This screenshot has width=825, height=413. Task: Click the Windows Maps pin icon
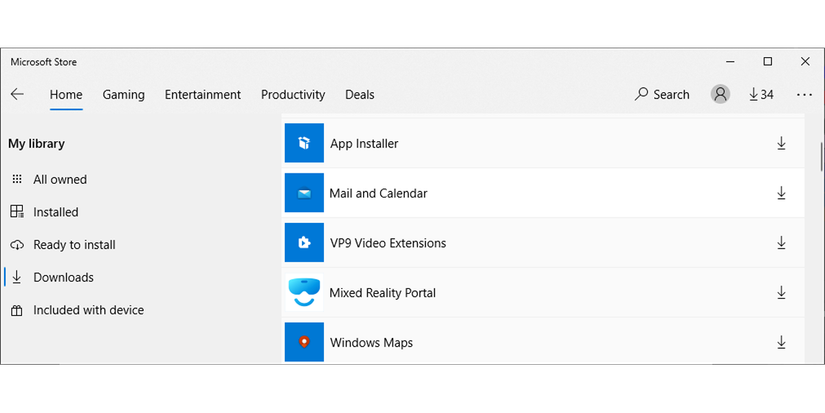[x=304, y=342]
